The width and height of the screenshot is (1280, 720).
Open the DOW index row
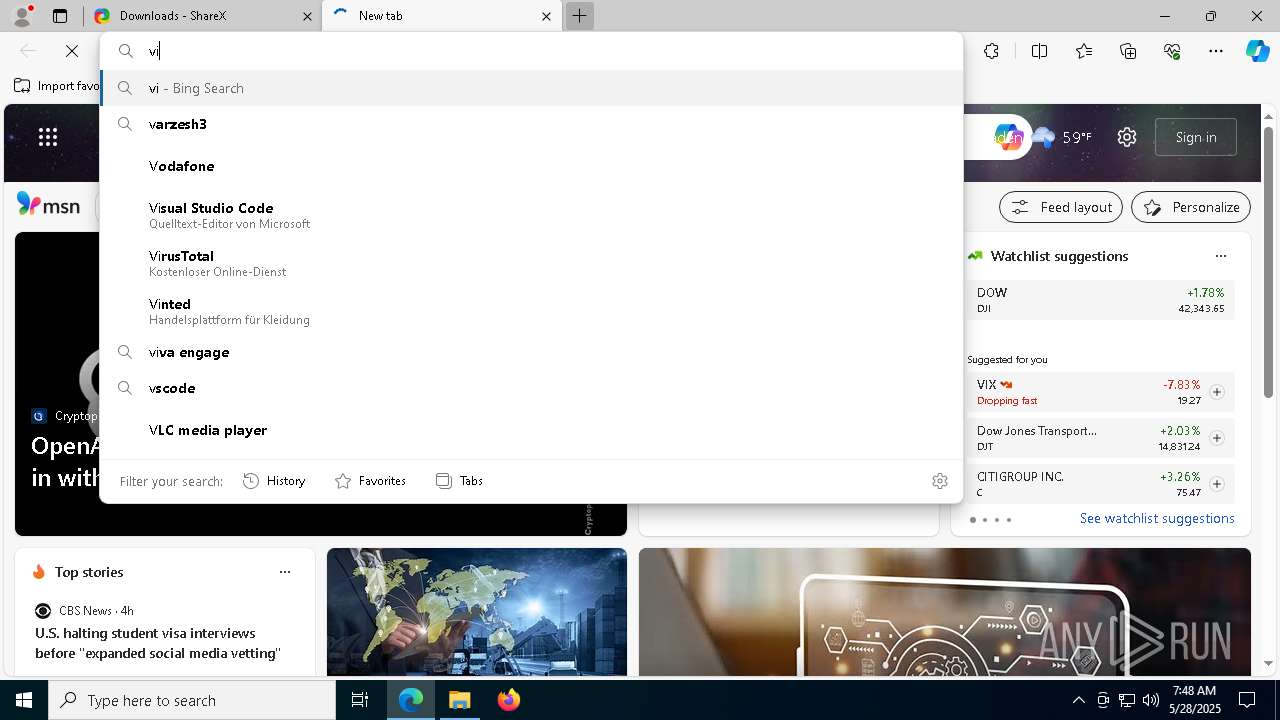point(1100,300)
